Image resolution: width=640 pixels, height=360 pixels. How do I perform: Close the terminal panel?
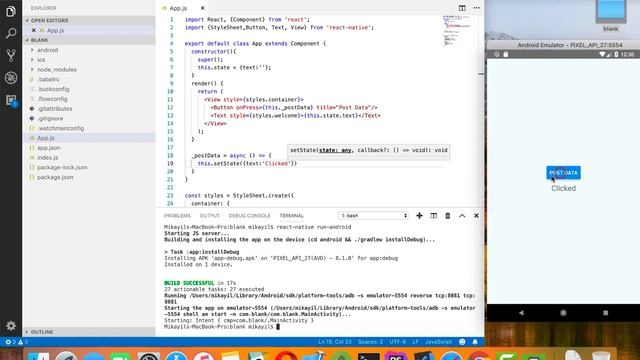[x=476, y=216]
